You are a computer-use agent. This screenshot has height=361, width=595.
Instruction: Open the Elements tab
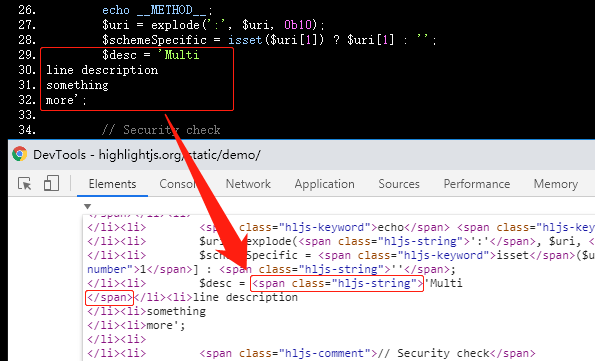pos(112,184)
